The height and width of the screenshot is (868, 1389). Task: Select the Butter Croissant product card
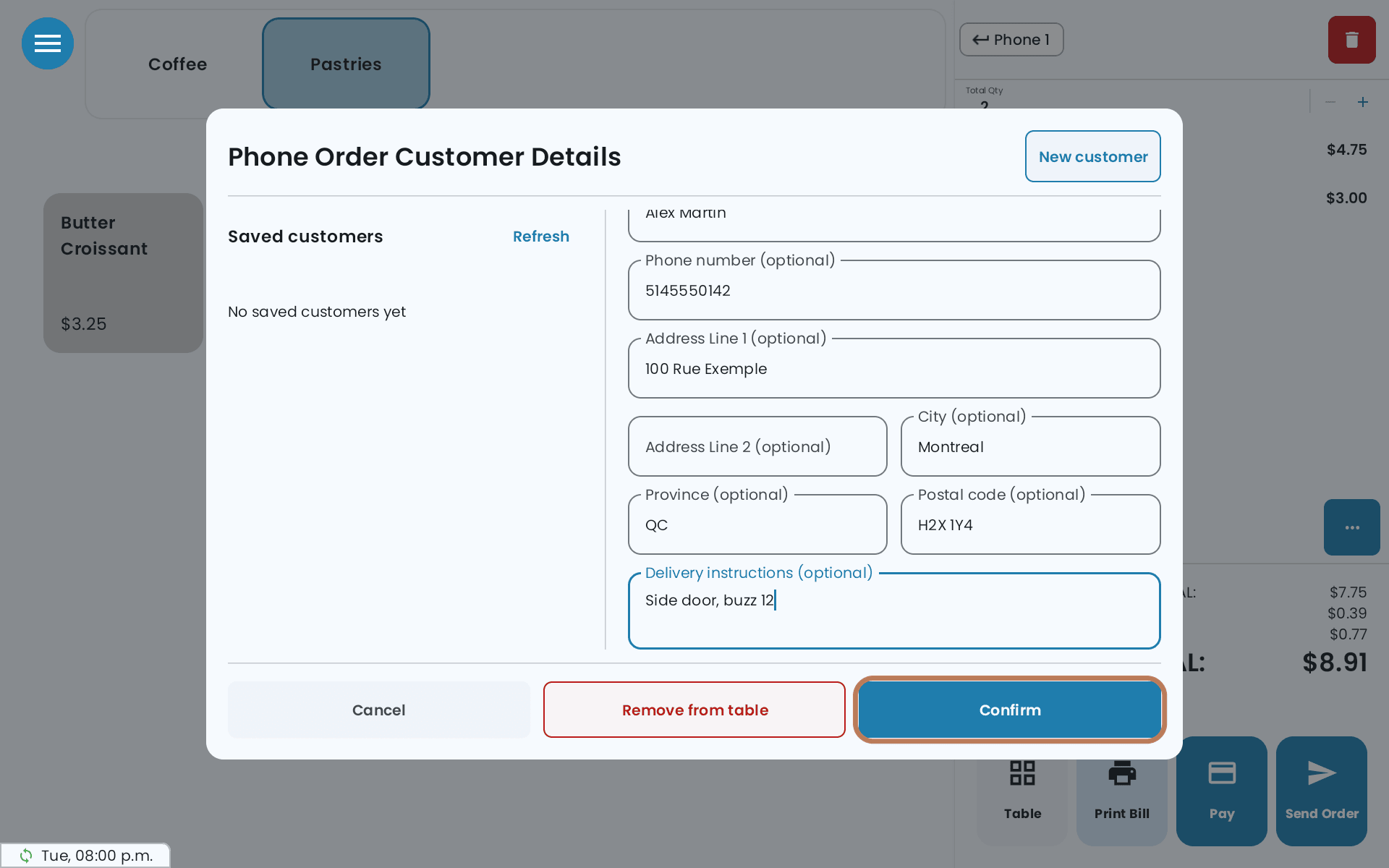click(x=123, y=273)
